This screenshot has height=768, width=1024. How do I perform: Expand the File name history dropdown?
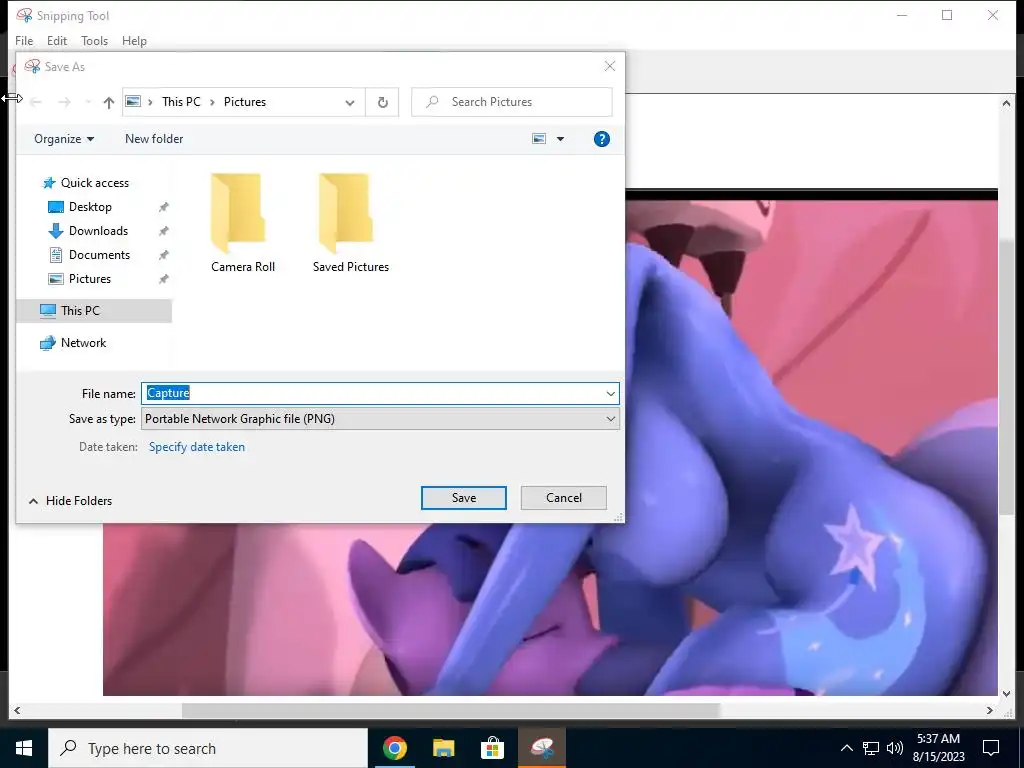(610, 393)
